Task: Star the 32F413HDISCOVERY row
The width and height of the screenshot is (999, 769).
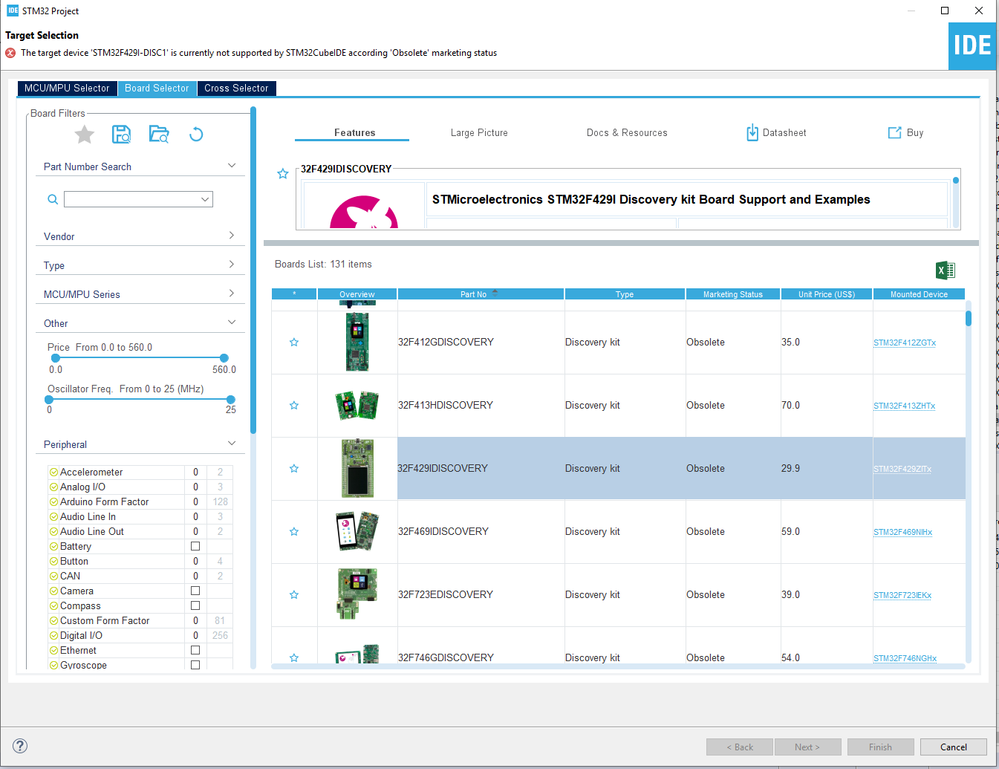Action: (294, 405)
